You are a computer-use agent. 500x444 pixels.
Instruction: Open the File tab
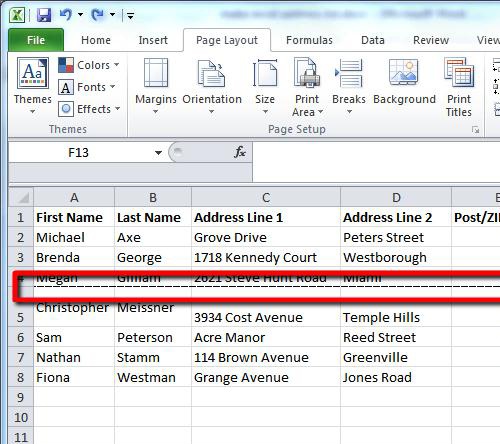point(36,40)
